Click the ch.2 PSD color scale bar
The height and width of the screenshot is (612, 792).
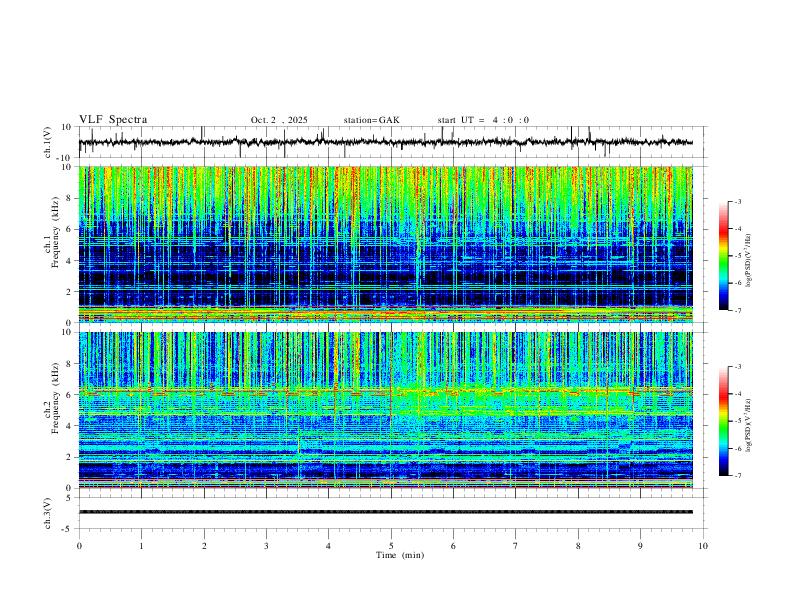point(724,421)
